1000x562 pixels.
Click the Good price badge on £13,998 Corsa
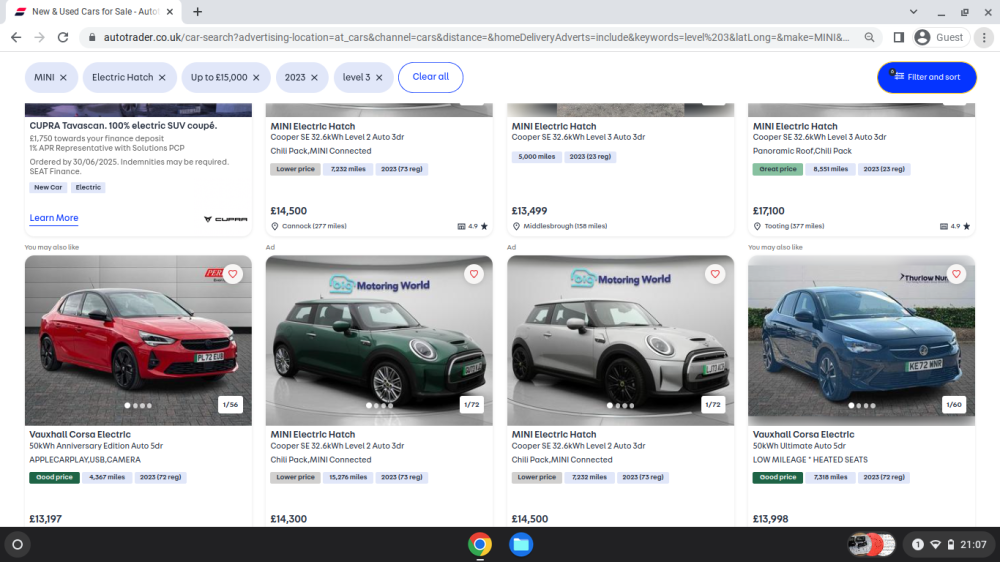point(777,477)
